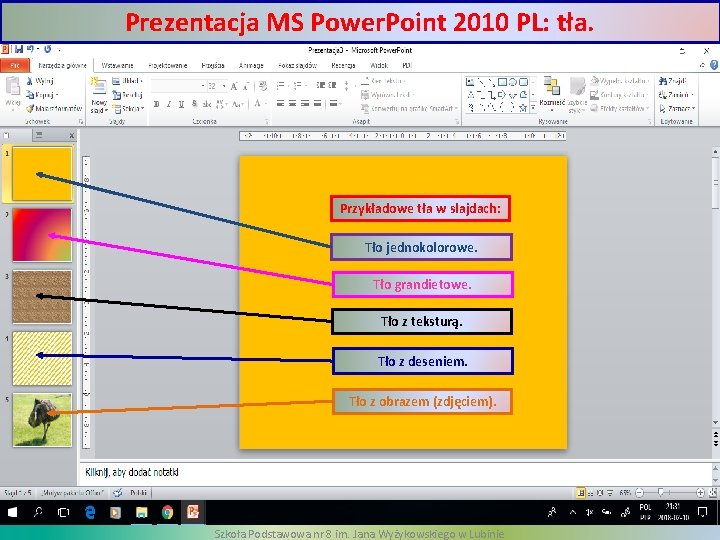
Task: Select right arrow shape in gallery
Action: tap(502, 95)
